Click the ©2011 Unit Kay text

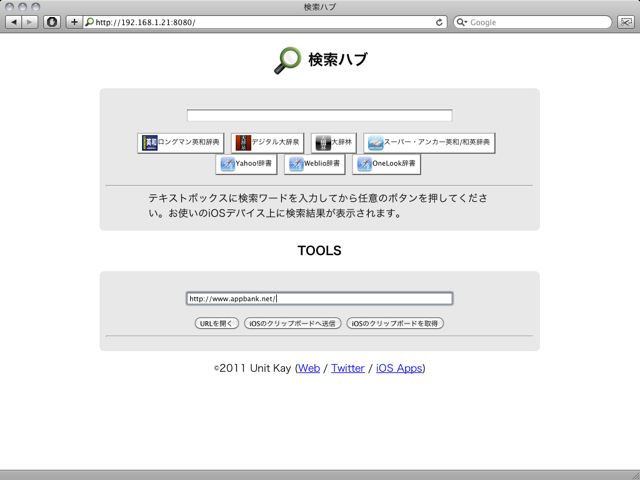point(253,368)
